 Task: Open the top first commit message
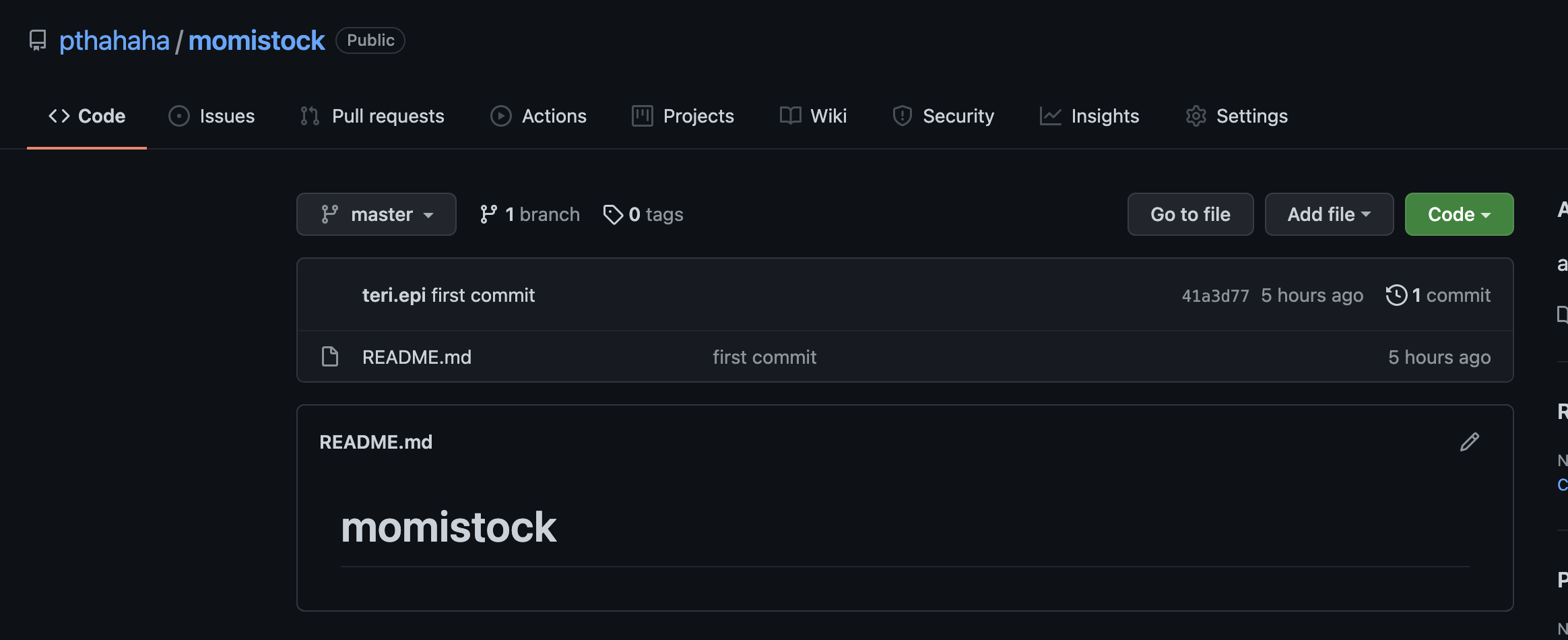pos(483,295)
